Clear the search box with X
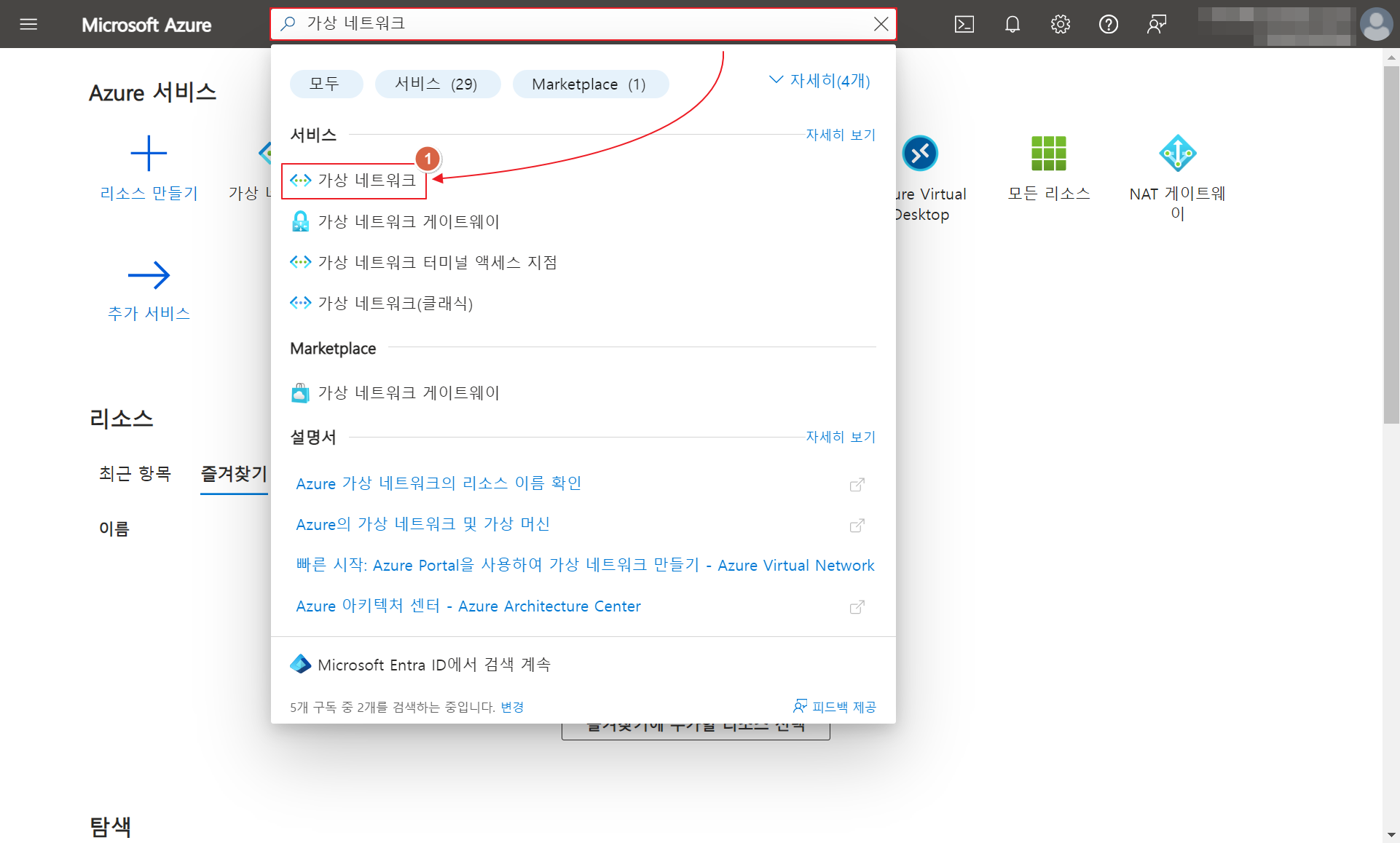The image size is (1400, 843). [x=881, y=24]
